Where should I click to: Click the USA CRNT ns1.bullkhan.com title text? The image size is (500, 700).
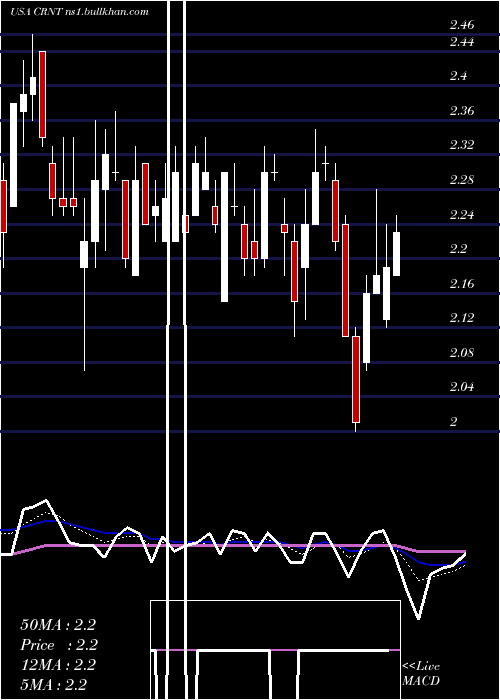[79, 12]
